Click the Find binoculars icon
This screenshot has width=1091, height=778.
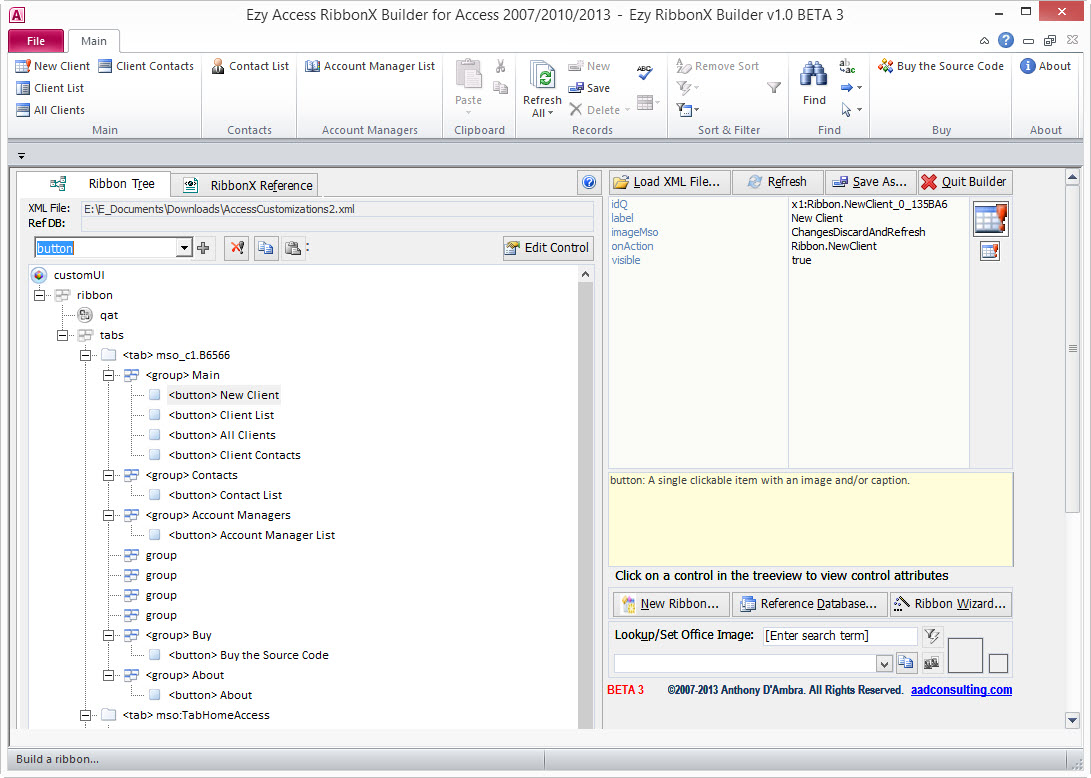pyautogui.click(x=813, y=76)
